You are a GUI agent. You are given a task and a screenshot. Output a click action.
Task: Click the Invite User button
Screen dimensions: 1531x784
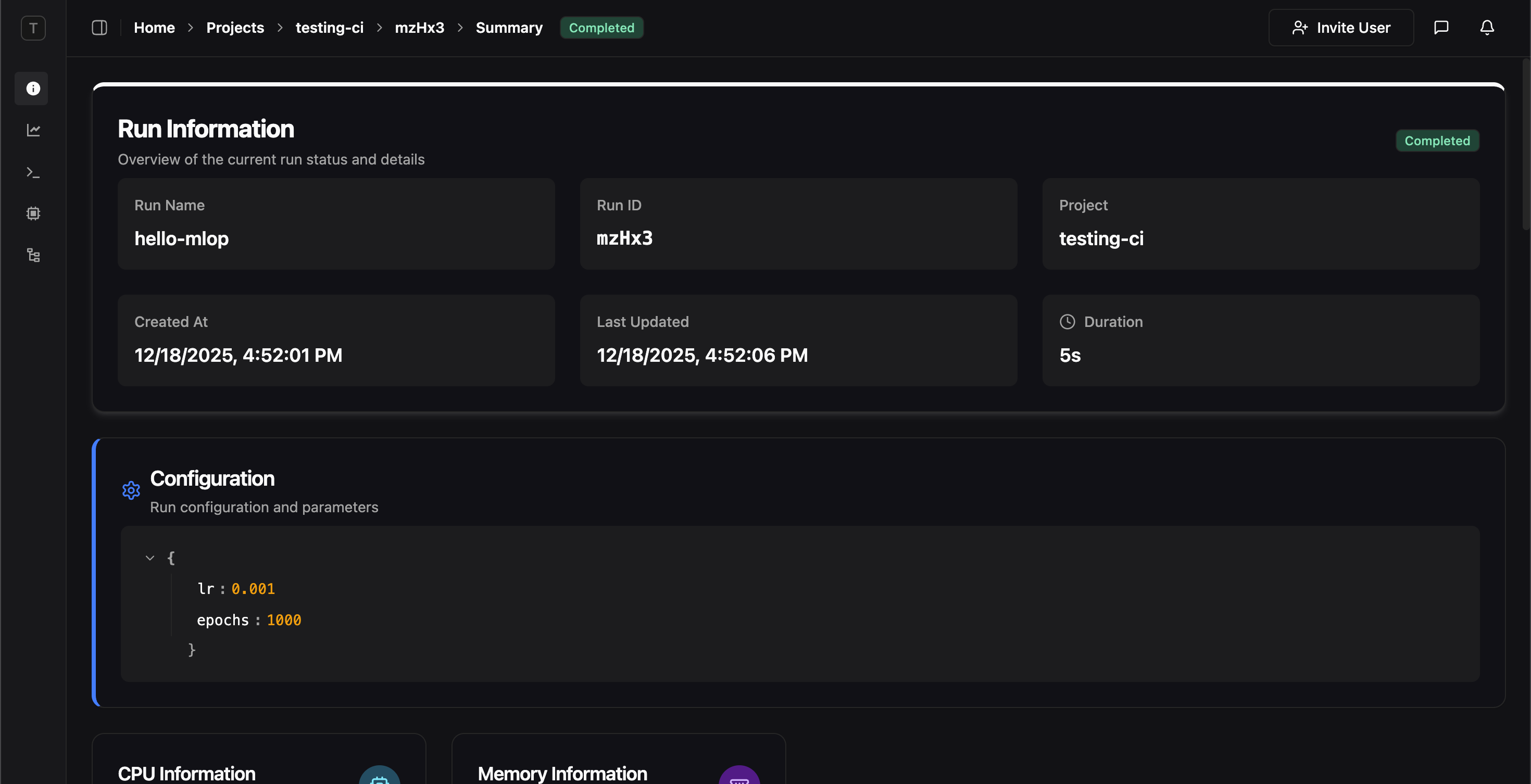pos(1341,27)
